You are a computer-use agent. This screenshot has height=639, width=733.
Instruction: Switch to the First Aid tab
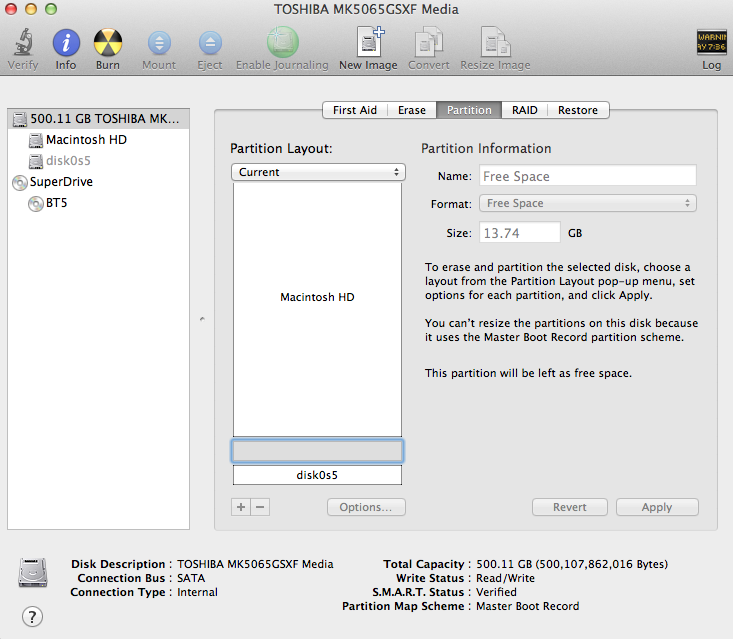pyautogui.click(x=355, y=110)
